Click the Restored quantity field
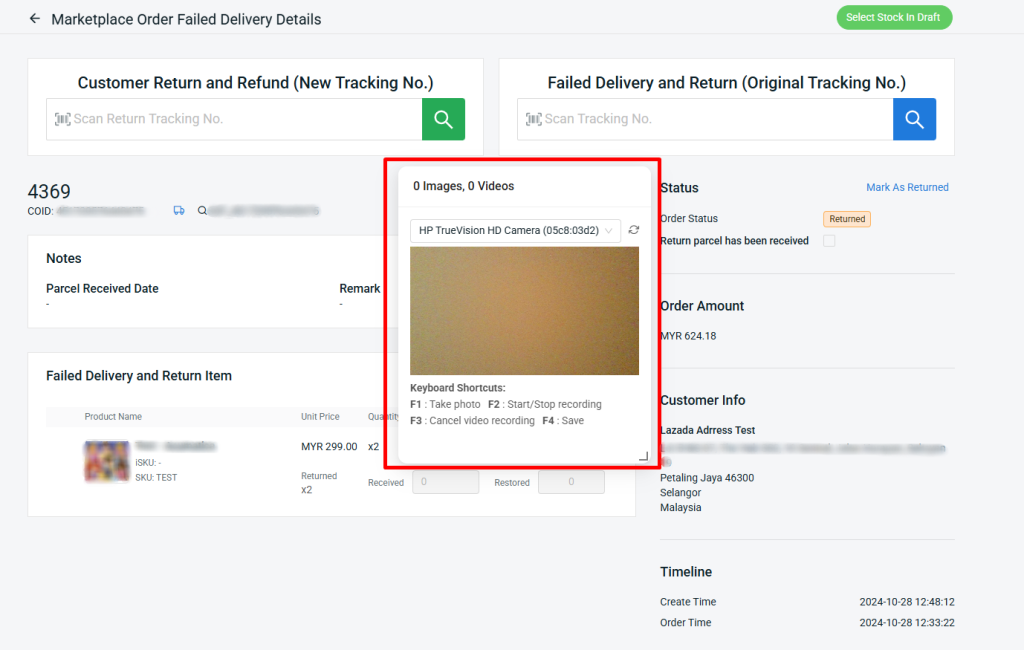The height and width of the screenshot is (650, 1024). coord(571,482)
